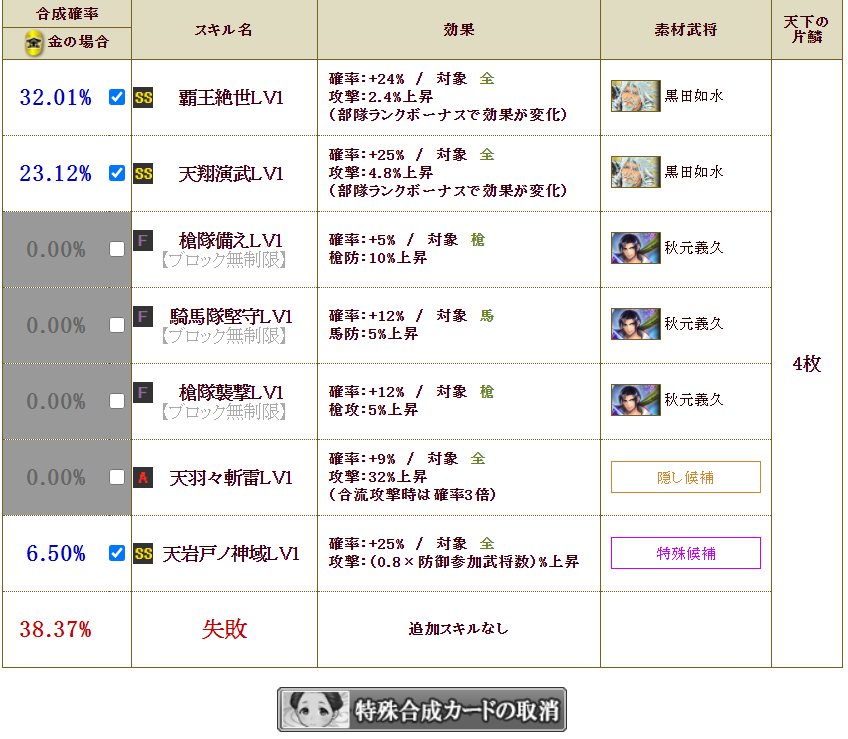This screenshot has height=739, width=848.
Task: Click the スキル名 column header
Action: coord(224,30)
